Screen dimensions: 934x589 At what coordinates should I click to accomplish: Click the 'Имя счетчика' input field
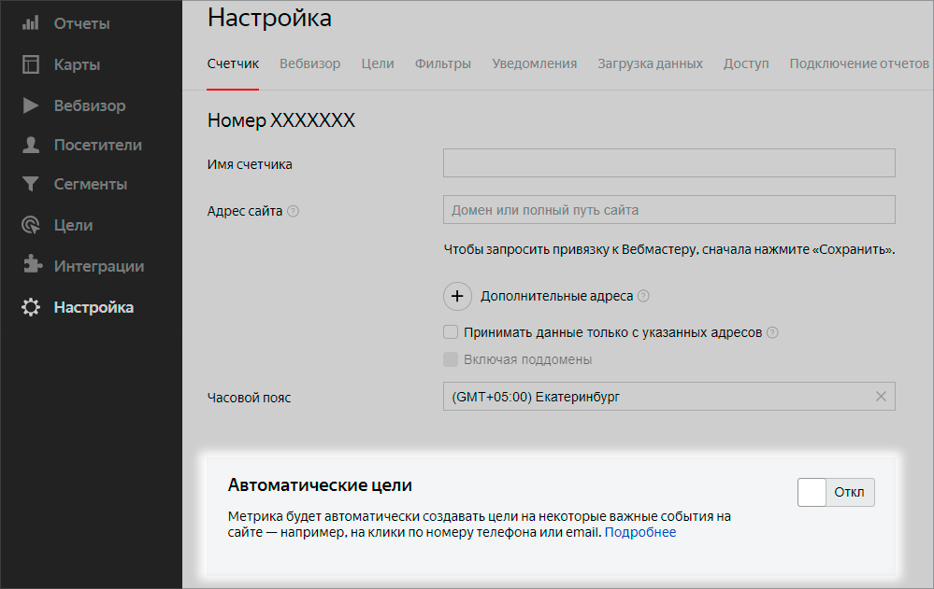click(x=668, y=164)
